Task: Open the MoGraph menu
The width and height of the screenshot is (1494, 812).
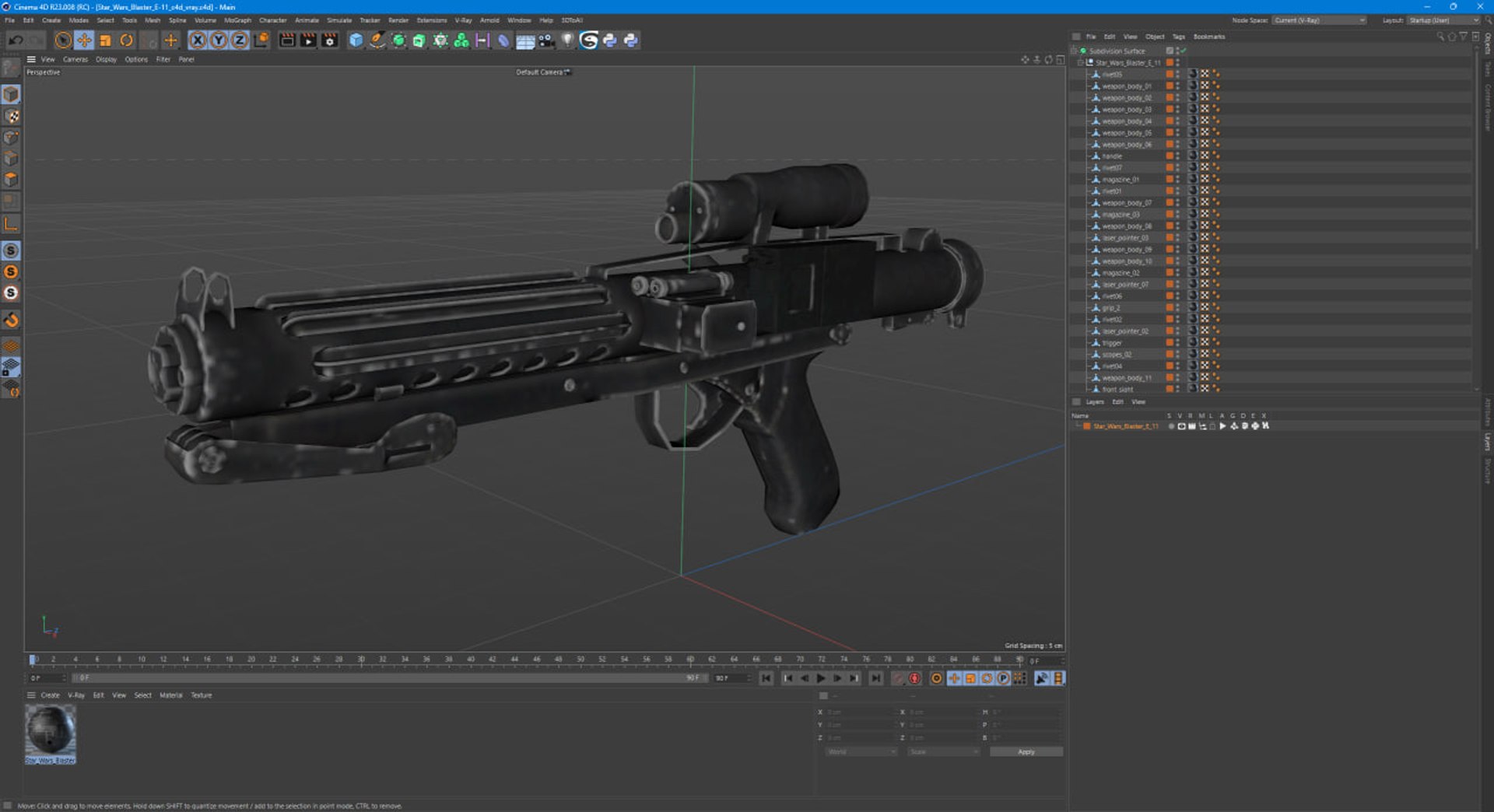Action: (237, 20)
